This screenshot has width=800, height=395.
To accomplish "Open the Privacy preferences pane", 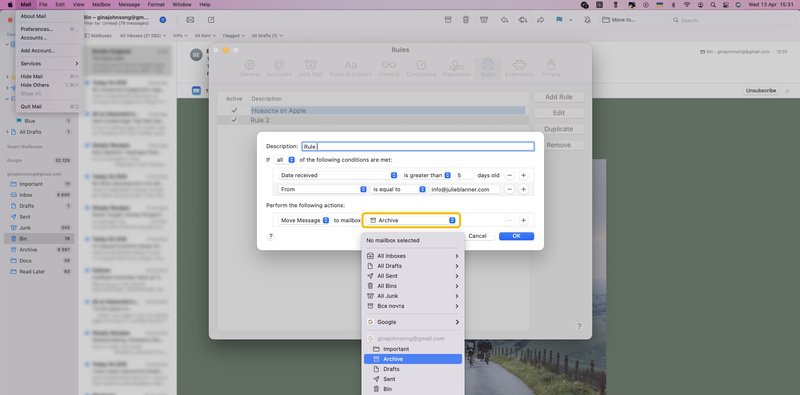I will point(551,68).
